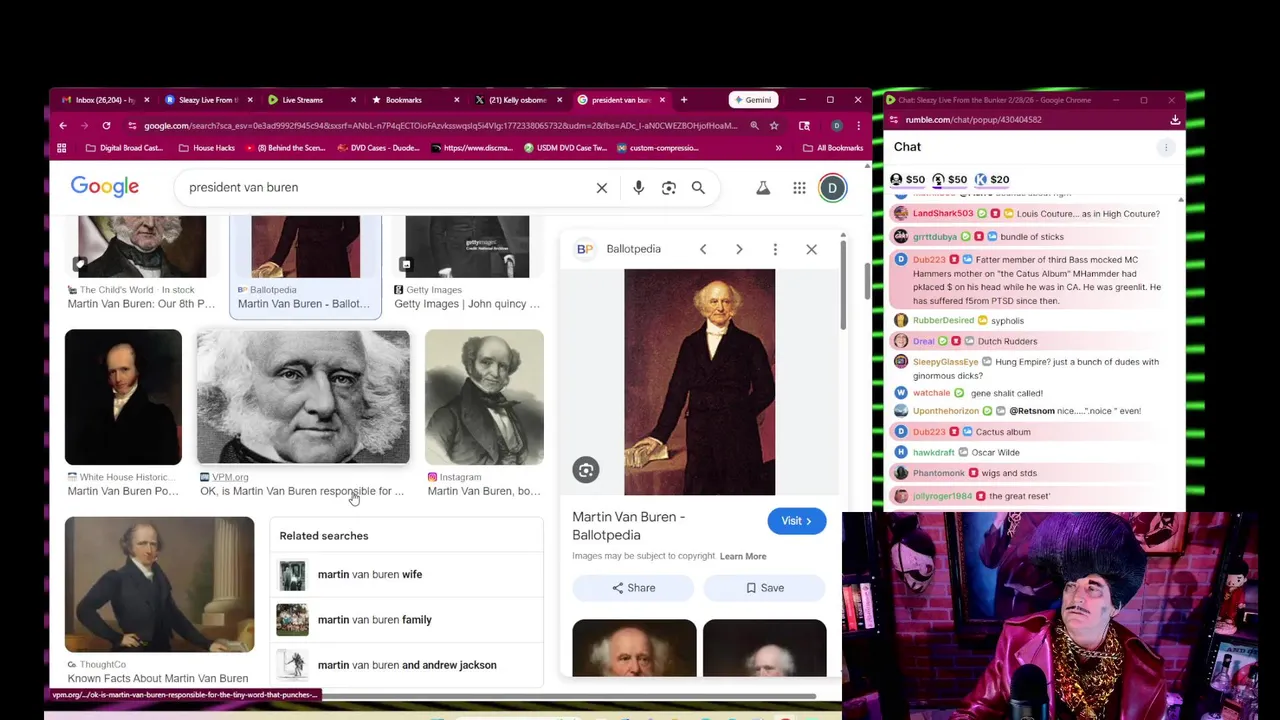
Task: Close the Ballotpedia image preview panel
Action: click(x=811, y=249)
